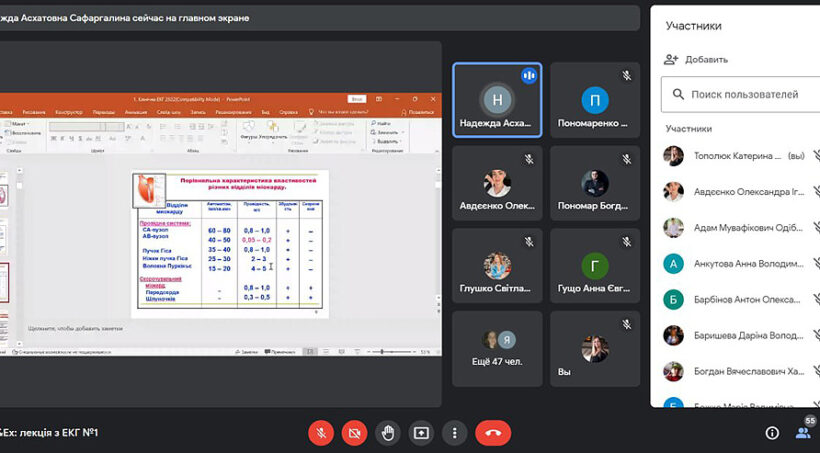Select the Пономар Богд... video tile
This screenshot has width=820, height=453.
pyautogui.click(x=595, y=183)
